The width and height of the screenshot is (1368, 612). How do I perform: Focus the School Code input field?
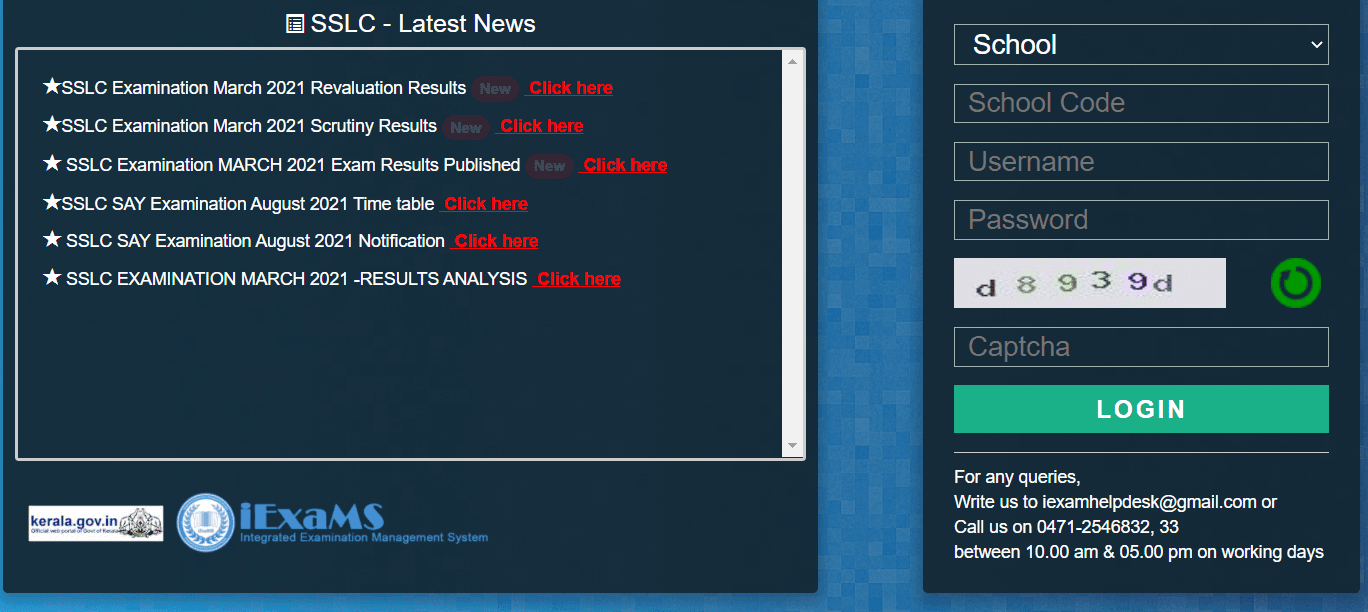pyautogui.click(x=1140, y=103)
